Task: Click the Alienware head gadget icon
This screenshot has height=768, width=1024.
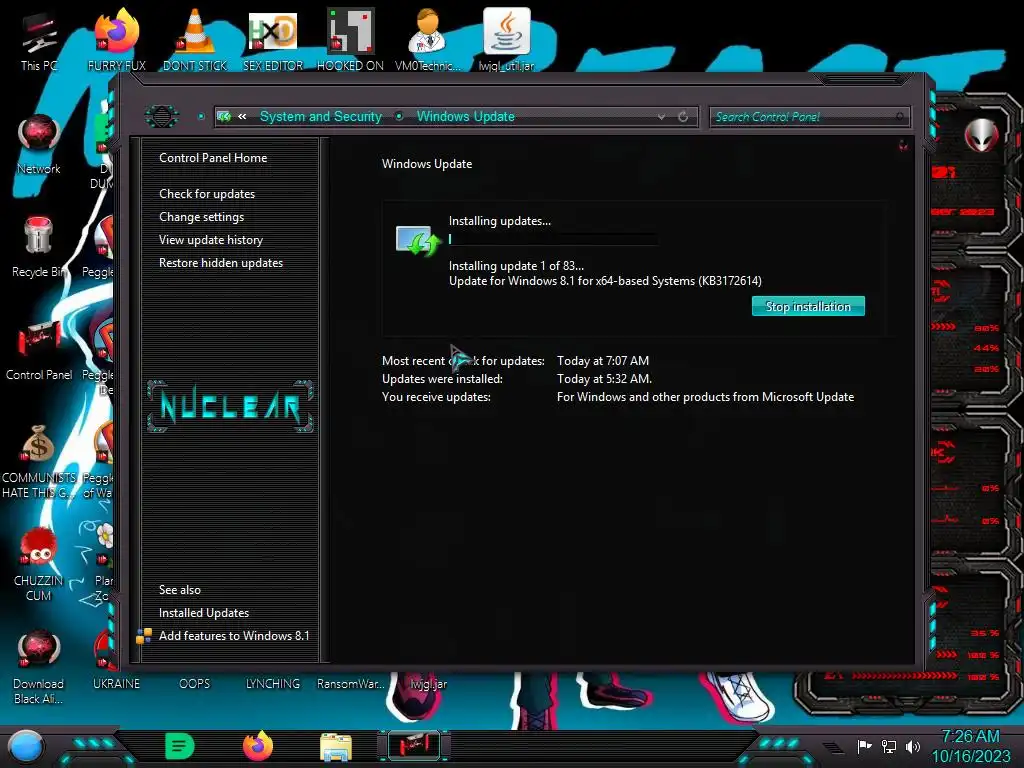Action: [x=981, y=135]
